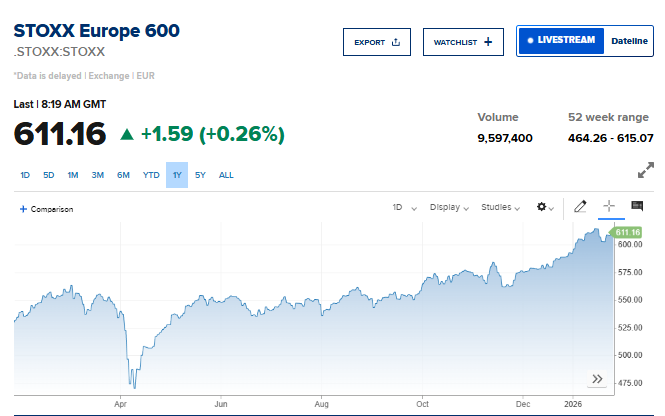The height and width of the screenshot is (416, 665).
Task: Toggle the crosshair tool
Action: 608,207
